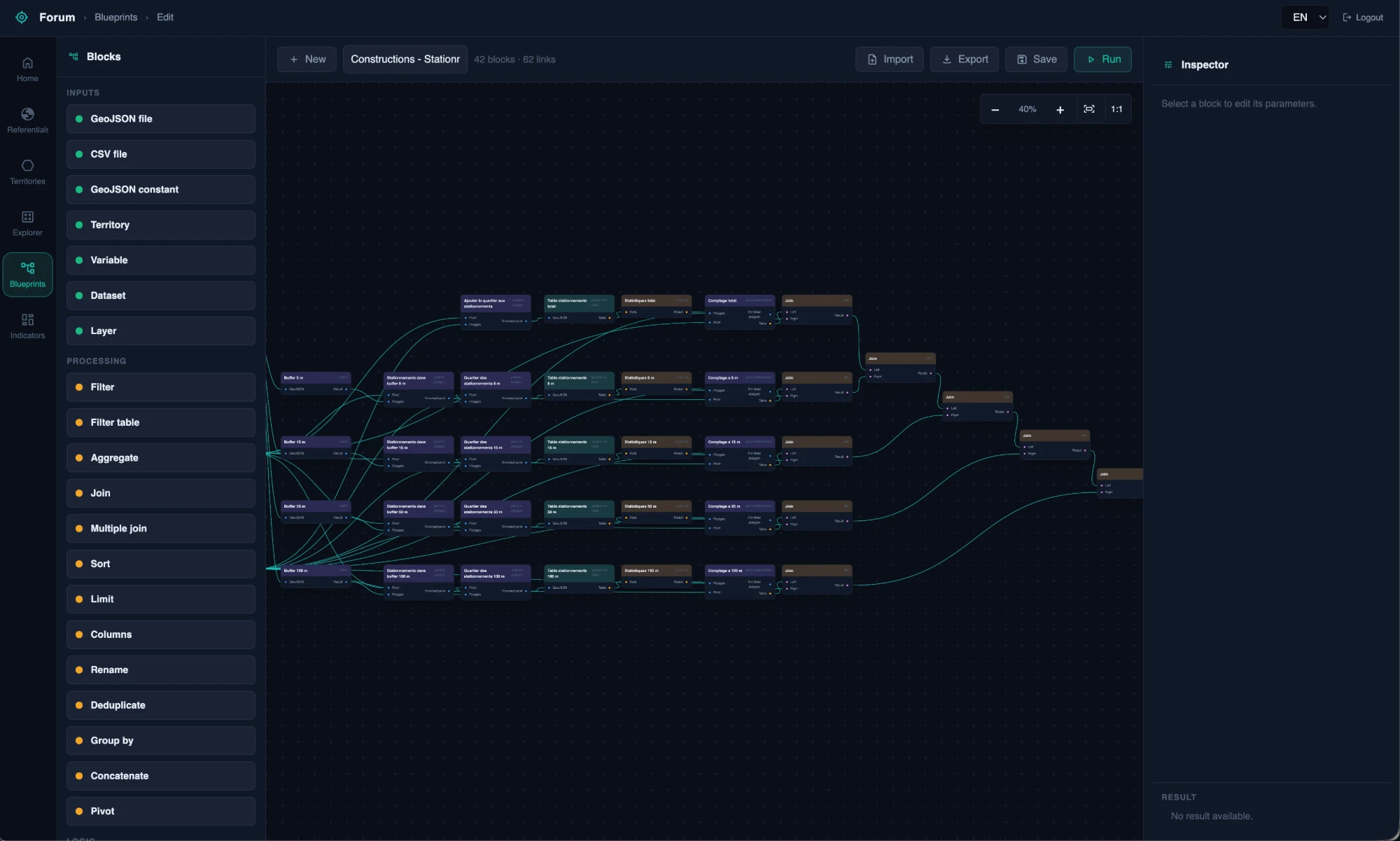The width and height of the screenshot is (1400, 841).
Task: Select Blueprints in the sidebar
Action: (x=28, y=275)
